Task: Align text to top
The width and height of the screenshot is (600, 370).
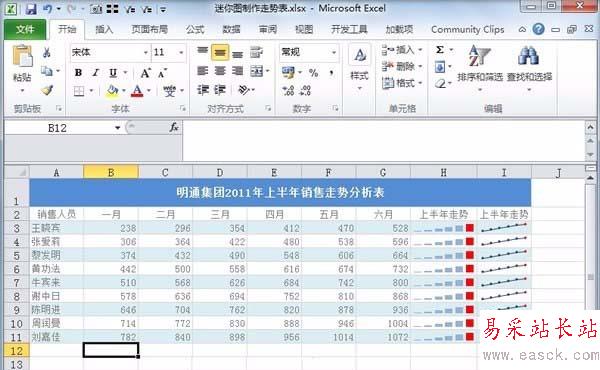Action: (202, 52)
